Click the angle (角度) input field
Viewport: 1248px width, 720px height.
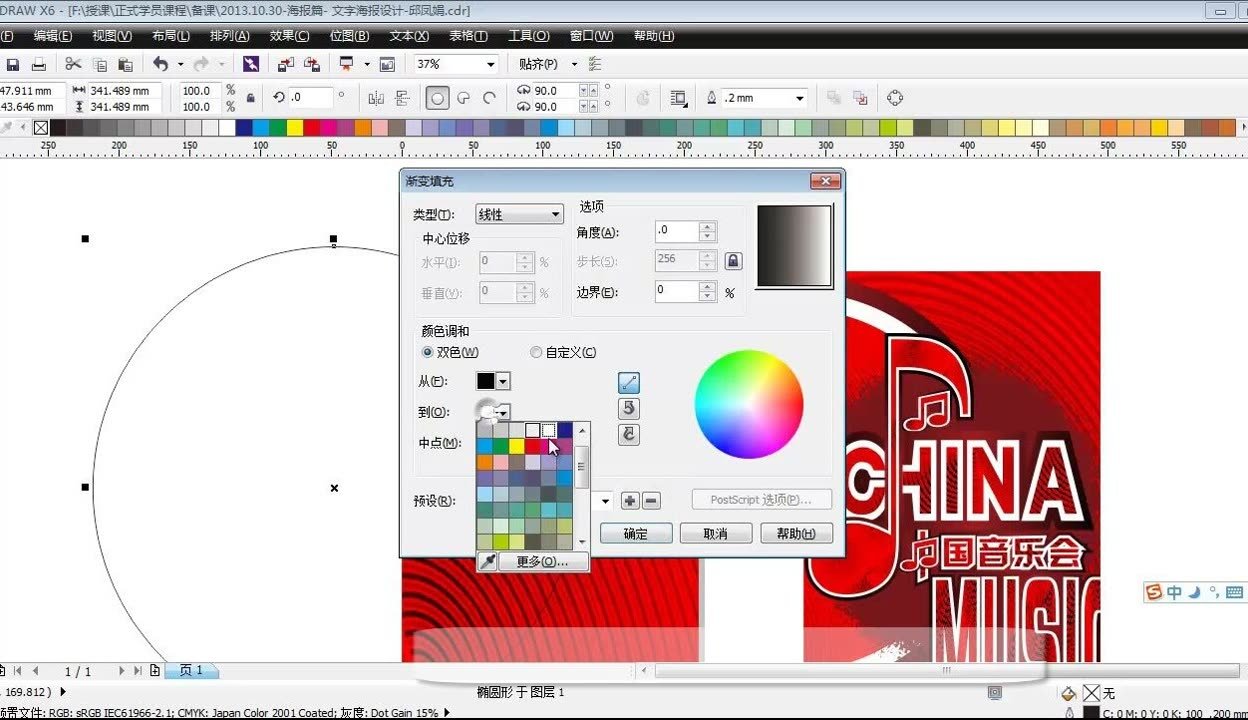pos(677,232)
